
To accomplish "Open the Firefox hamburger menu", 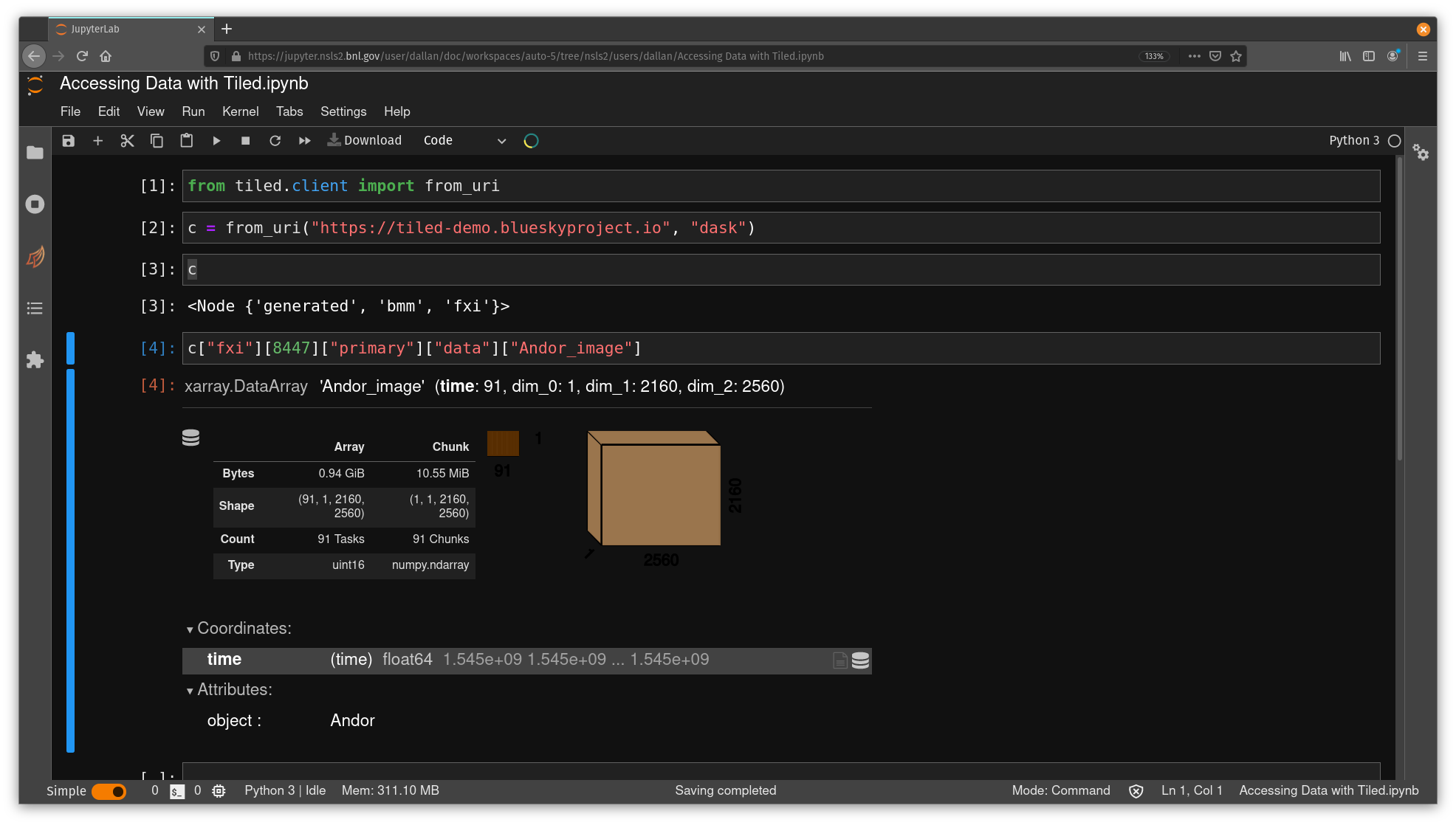I will click(1422, 56).
